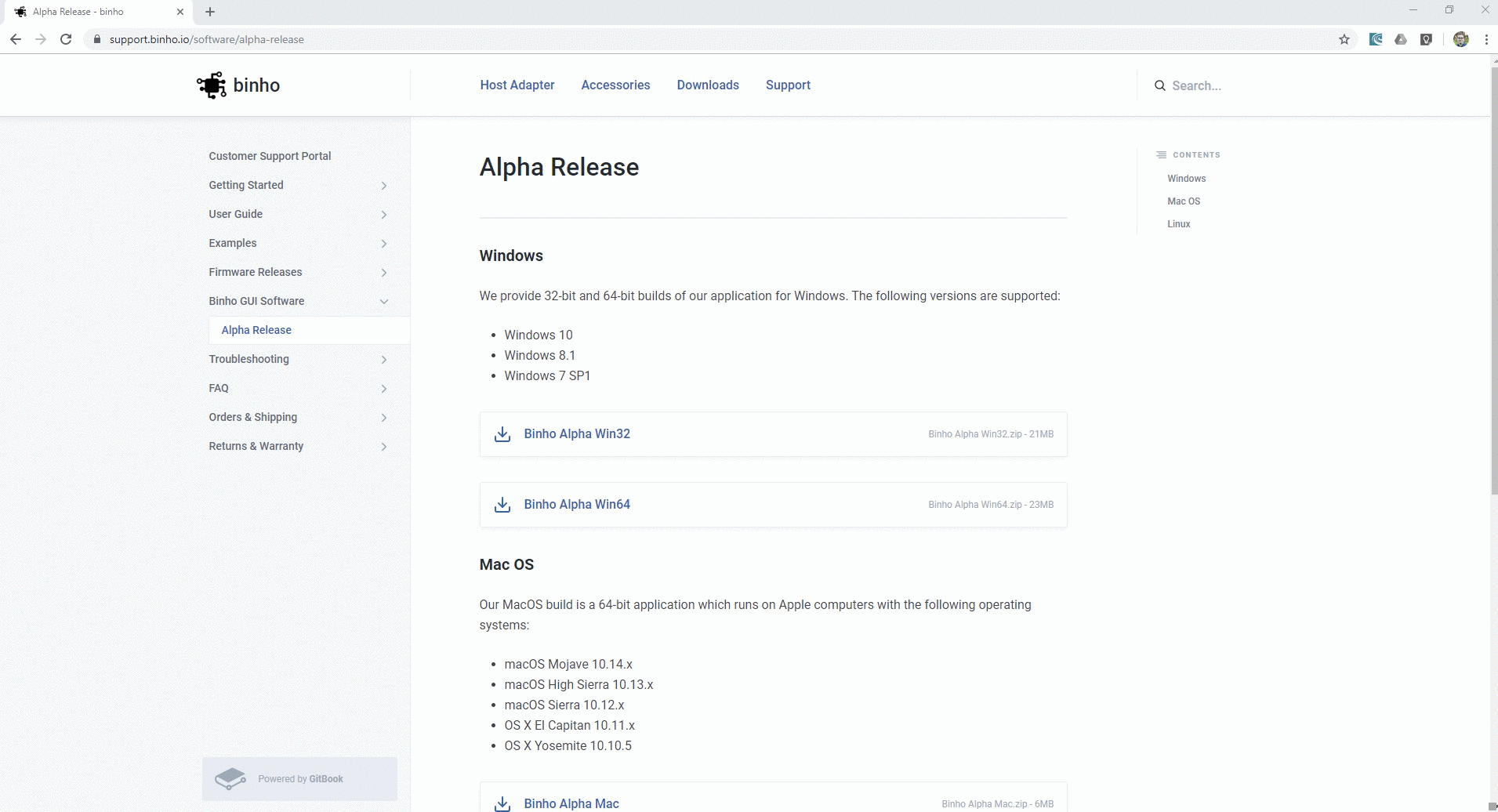
Task: Click the Powered by GitBook button
Action: tap(299, 778)
